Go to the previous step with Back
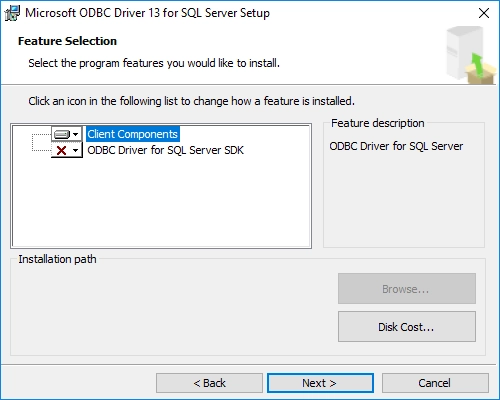The image size is (500, 400). [209, 383]
